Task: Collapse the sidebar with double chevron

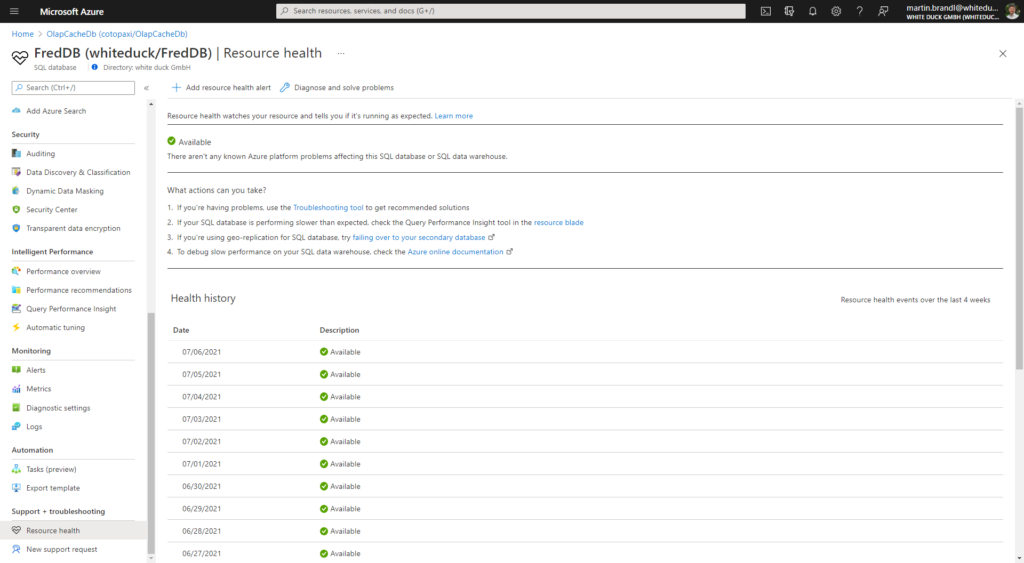Action: coord(146,88)
